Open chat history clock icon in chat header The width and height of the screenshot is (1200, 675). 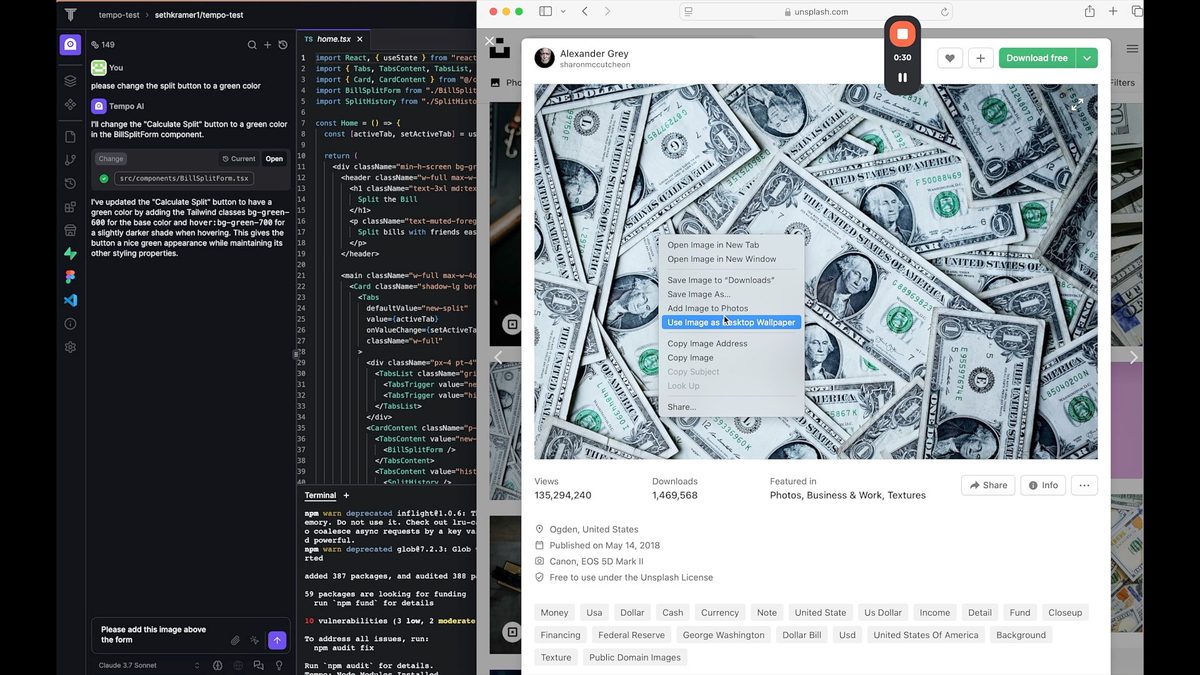pos(283,45)
